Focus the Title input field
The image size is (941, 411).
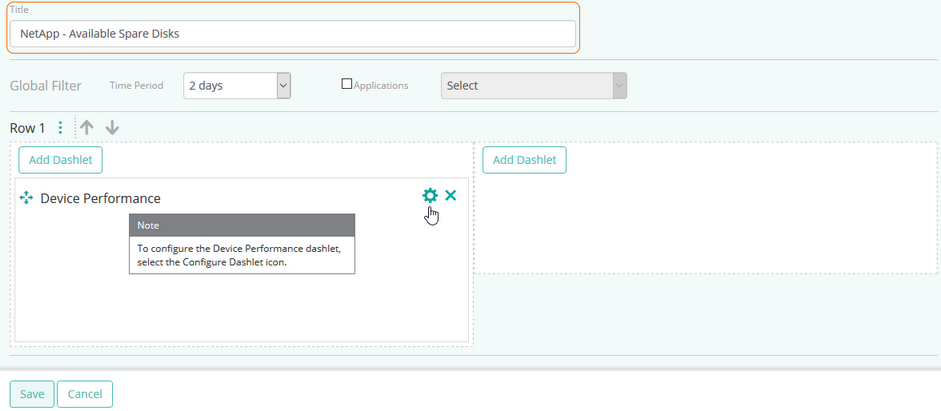[x=293, y=34]
